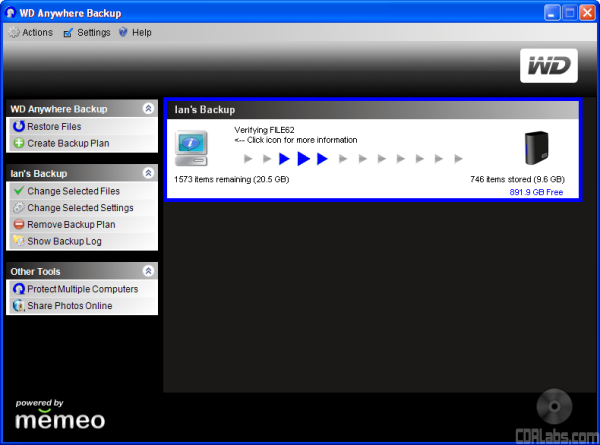The width and height of the screenshot is (600, 445).
Task: Collapse the WD Anywhere Backup panel
Action: pyautogui.click(x=148, y=108)
